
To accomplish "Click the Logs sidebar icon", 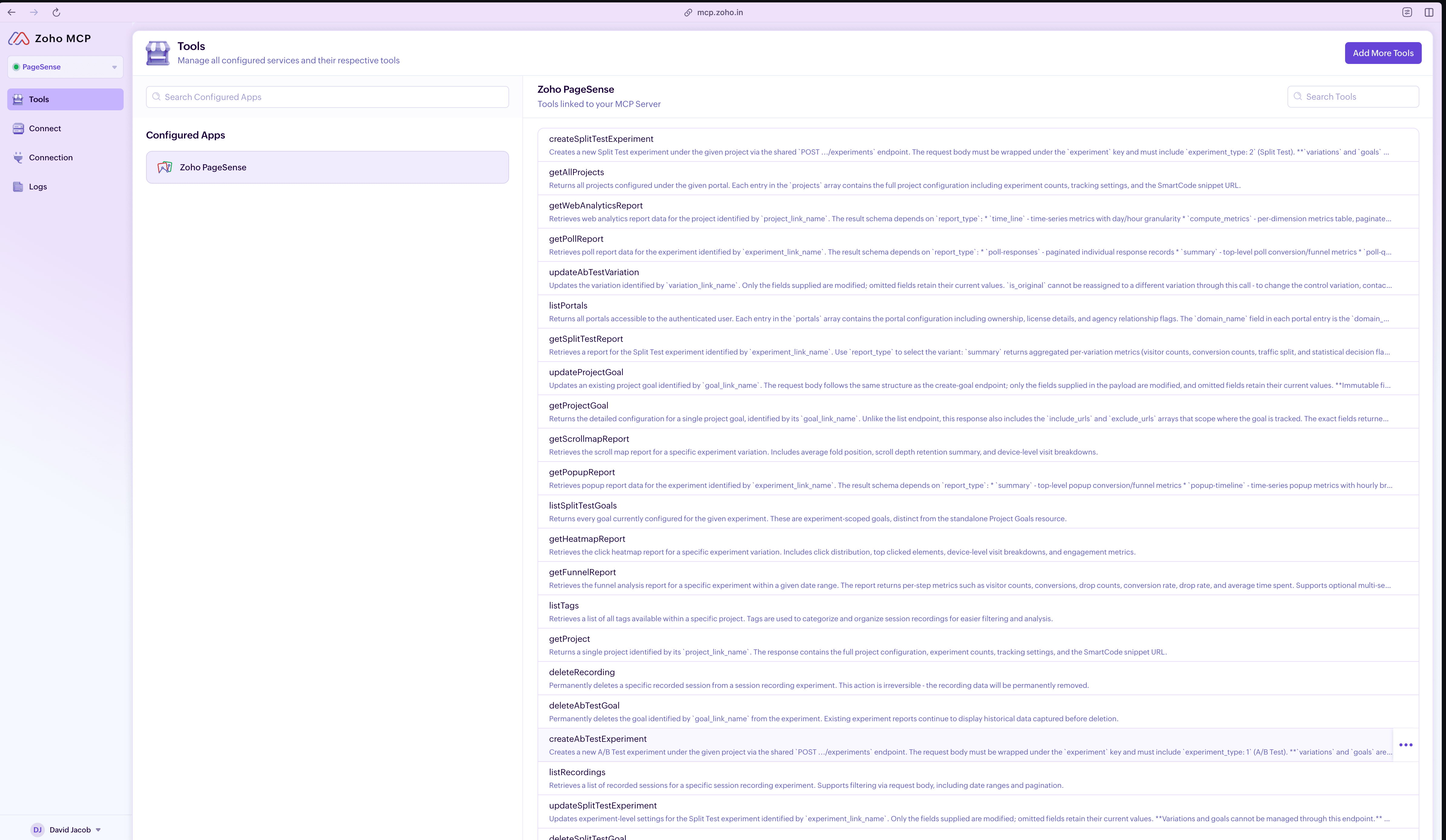I will tap(18, 186).
